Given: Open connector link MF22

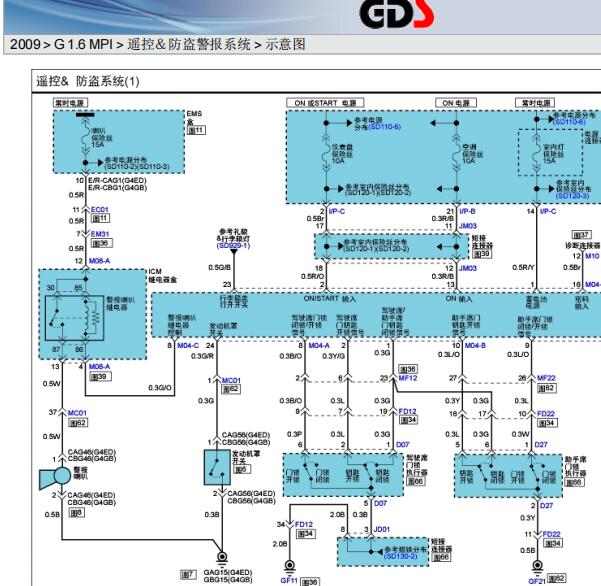Looking at the screenshot, I should (x=547, y=378).
